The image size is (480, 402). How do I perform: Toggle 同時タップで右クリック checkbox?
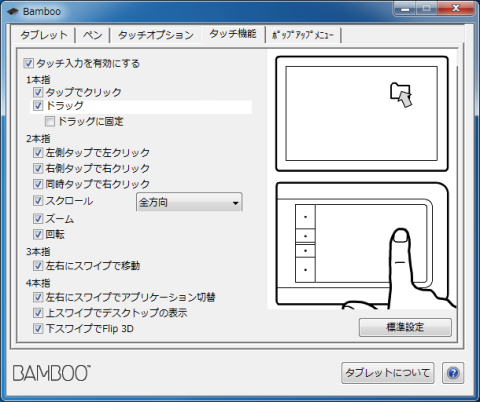coord(38,184)
